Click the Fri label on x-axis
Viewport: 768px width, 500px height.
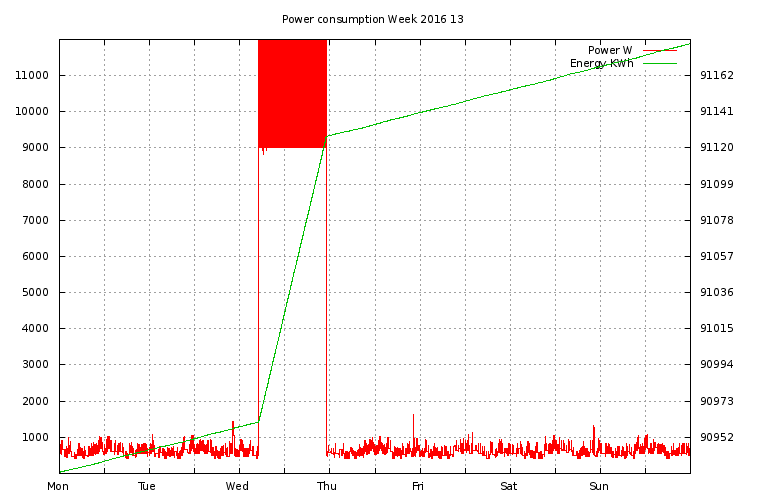[x=418, y=486]
